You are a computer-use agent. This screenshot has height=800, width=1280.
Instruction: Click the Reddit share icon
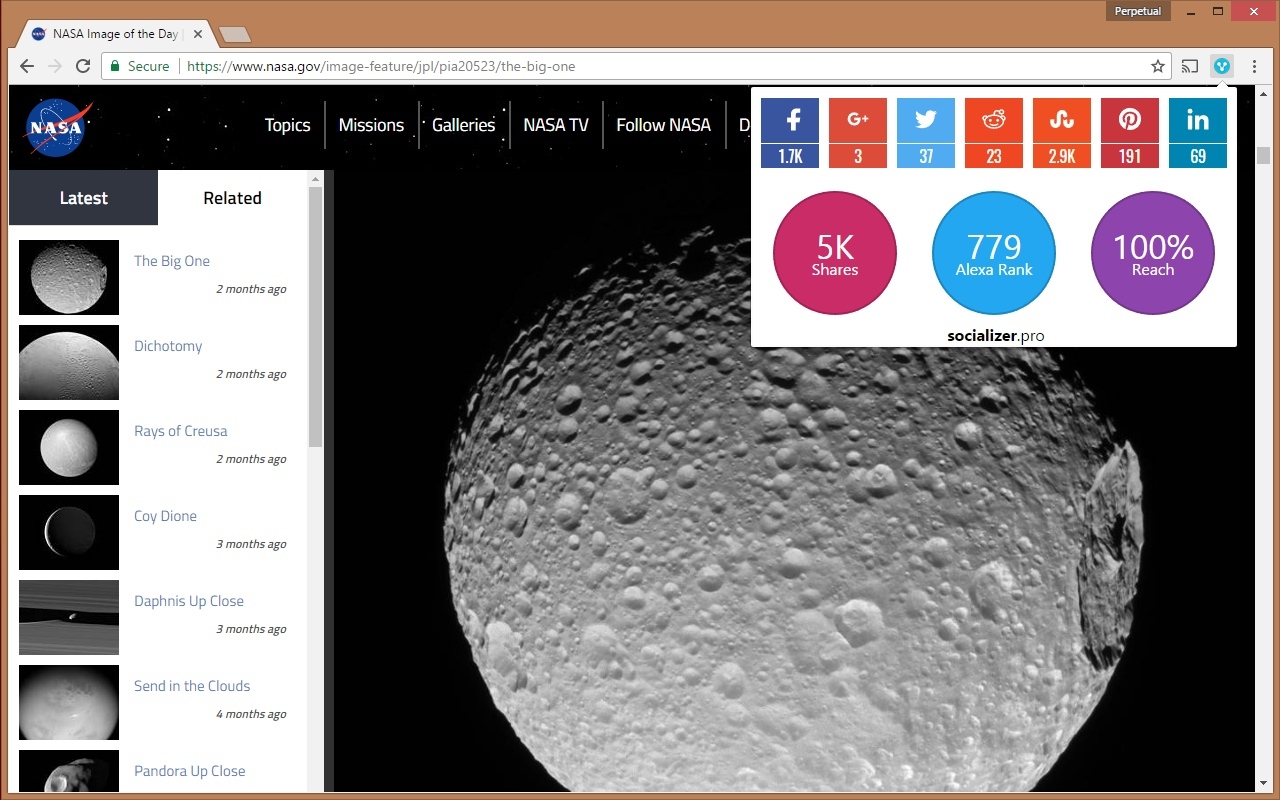click(994, 120)
